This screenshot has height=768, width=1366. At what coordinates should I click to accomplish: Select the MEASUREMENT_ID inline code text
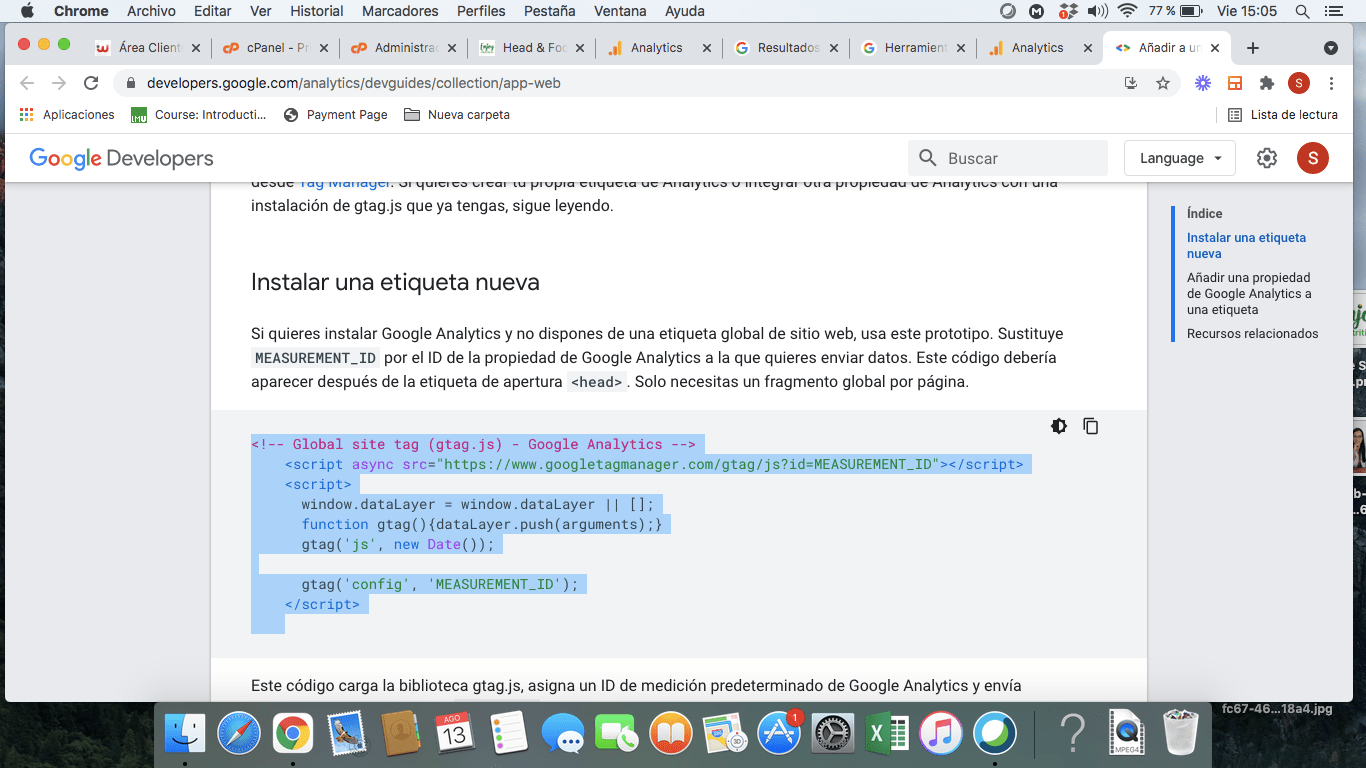click(x=315, y=358)
